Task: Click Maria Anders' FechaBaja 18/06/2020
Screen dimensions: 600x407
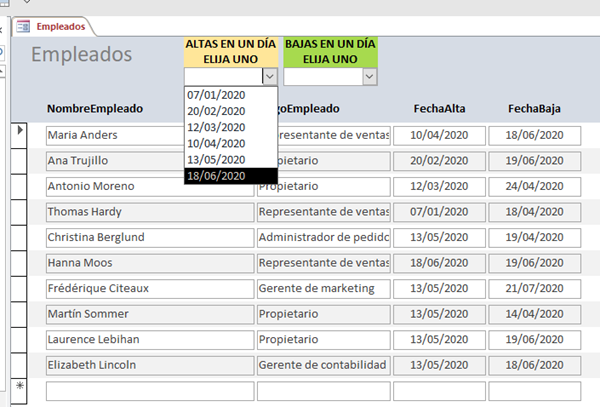Action: click(535, 135)
